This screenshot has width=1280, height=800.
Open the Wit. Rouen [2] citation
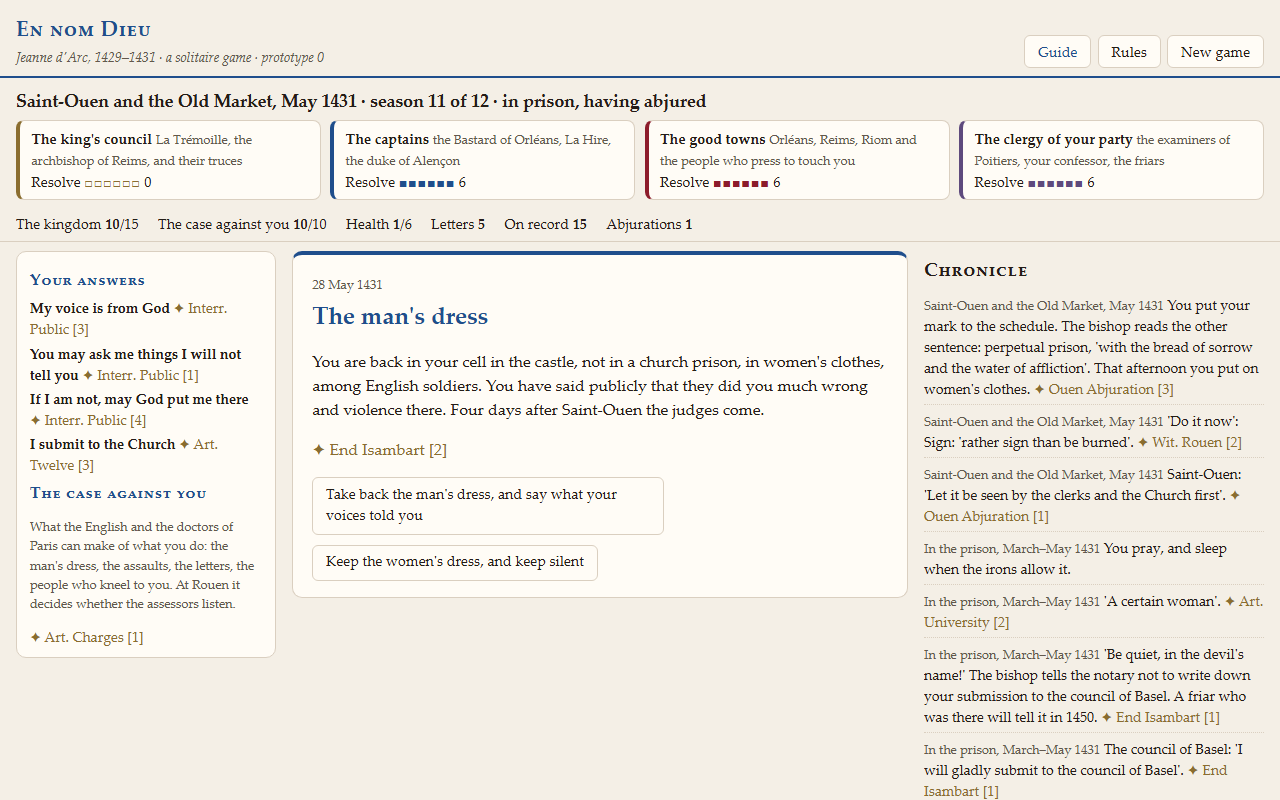point(1190,442)
